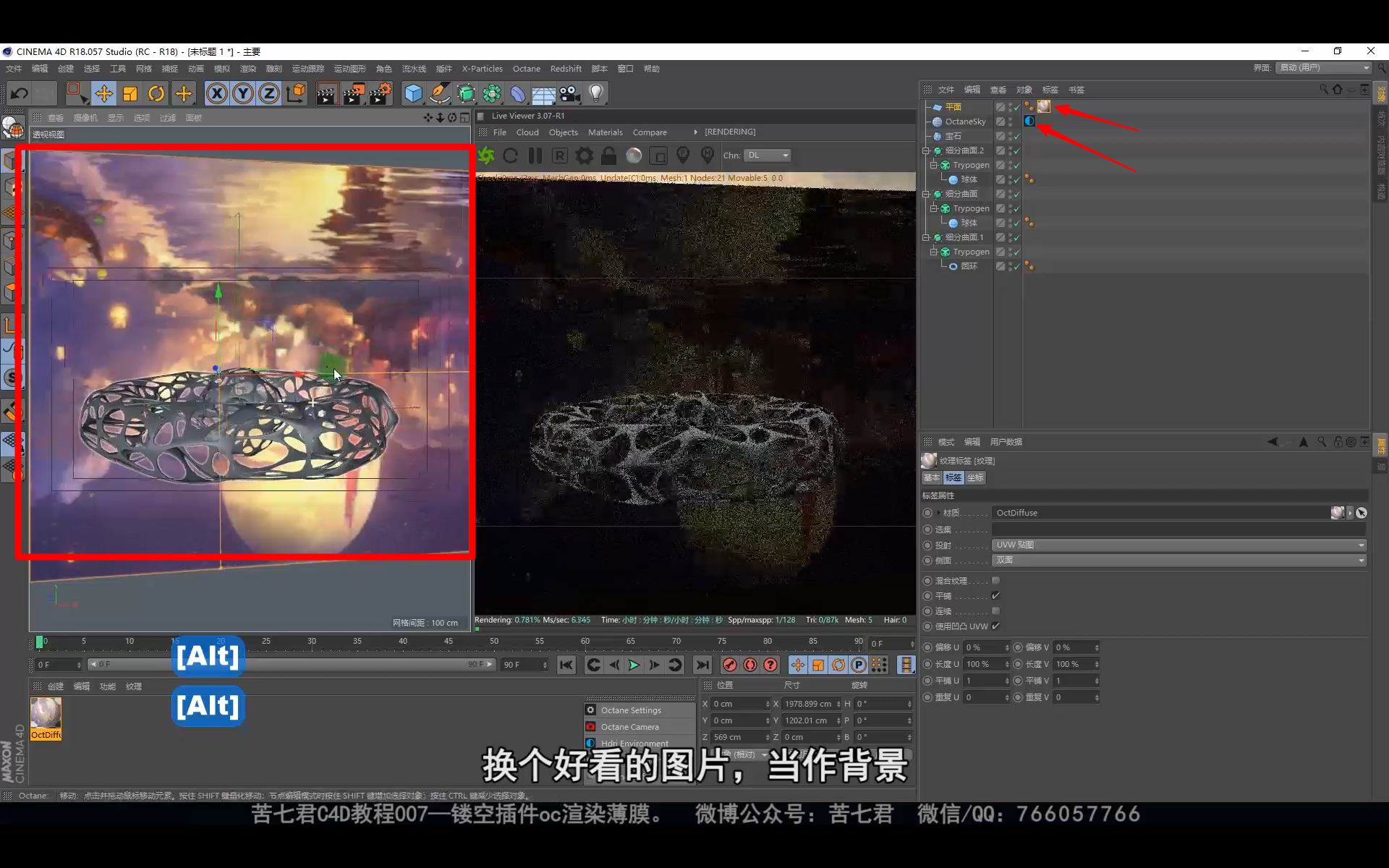The height and width of the screenshot is (868, 1389).
Task: Add a Cube primitive object
Action: [413, 93]
